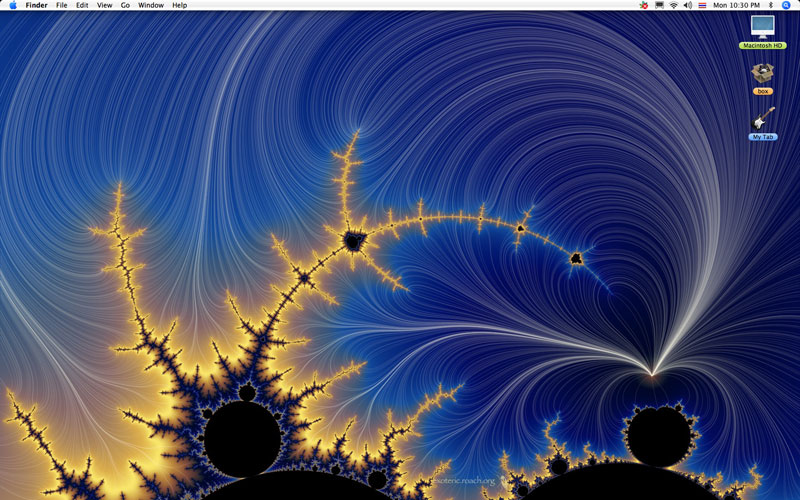Viewport: 800px width, 500px height.
Task: Open the Window menu
Action: click(151, 5)
